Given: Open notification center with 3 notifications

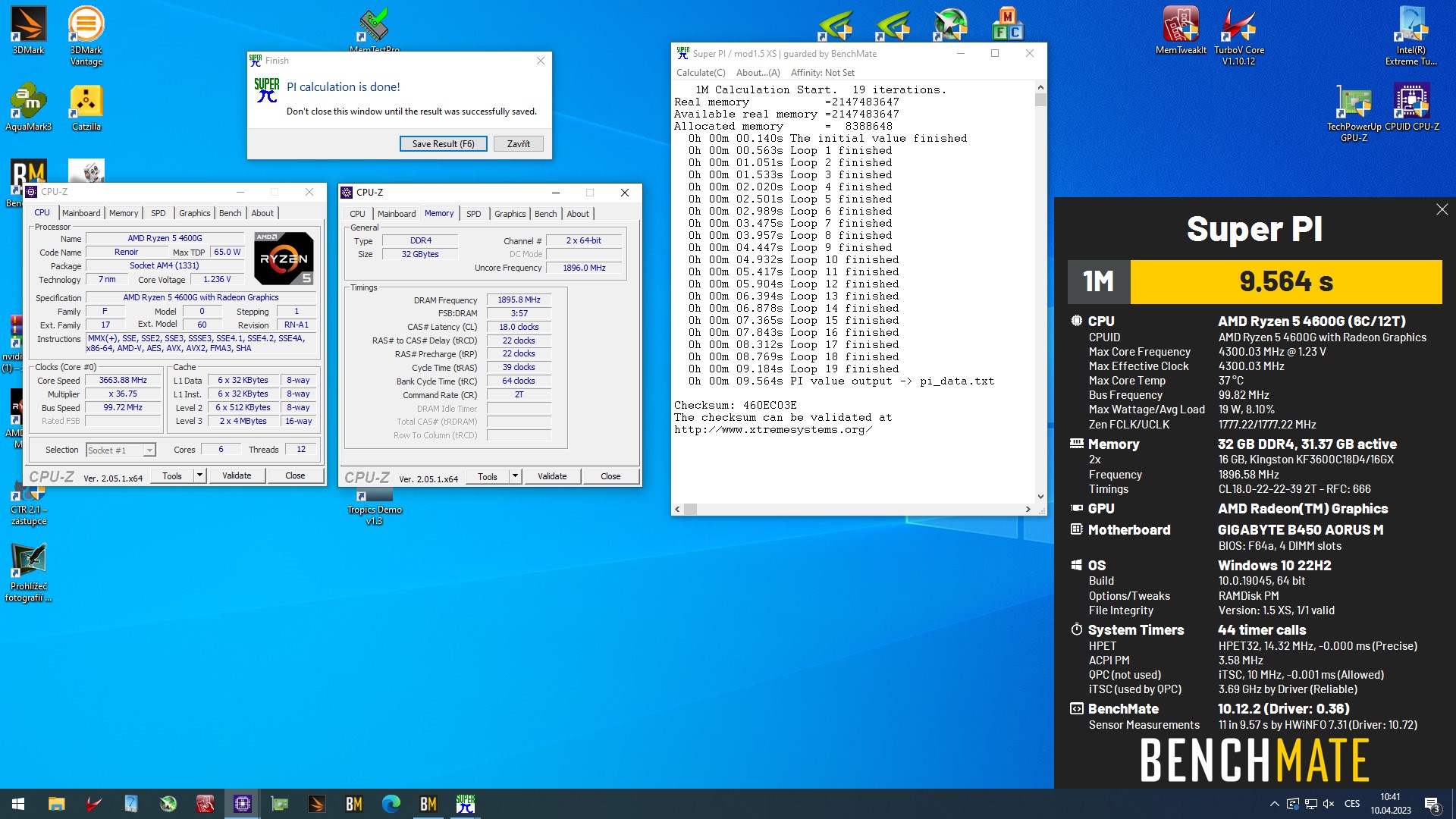Looking at the screenshot, I should [1432, 804].
